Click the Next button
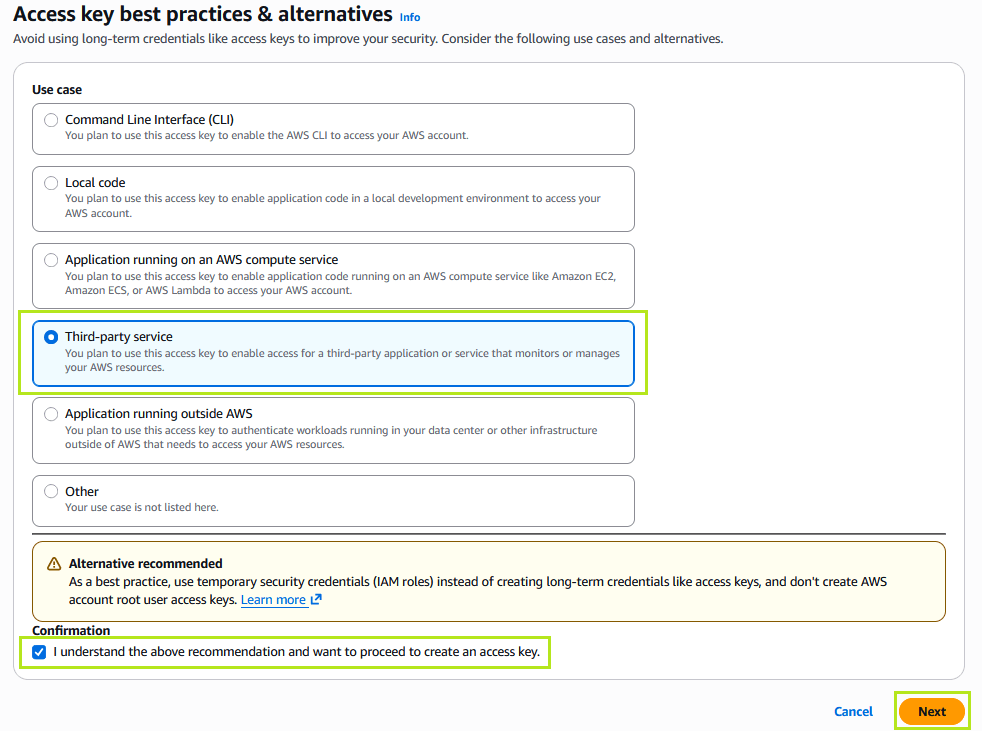This screenshot has height=731, width=982. click(931, 712)
